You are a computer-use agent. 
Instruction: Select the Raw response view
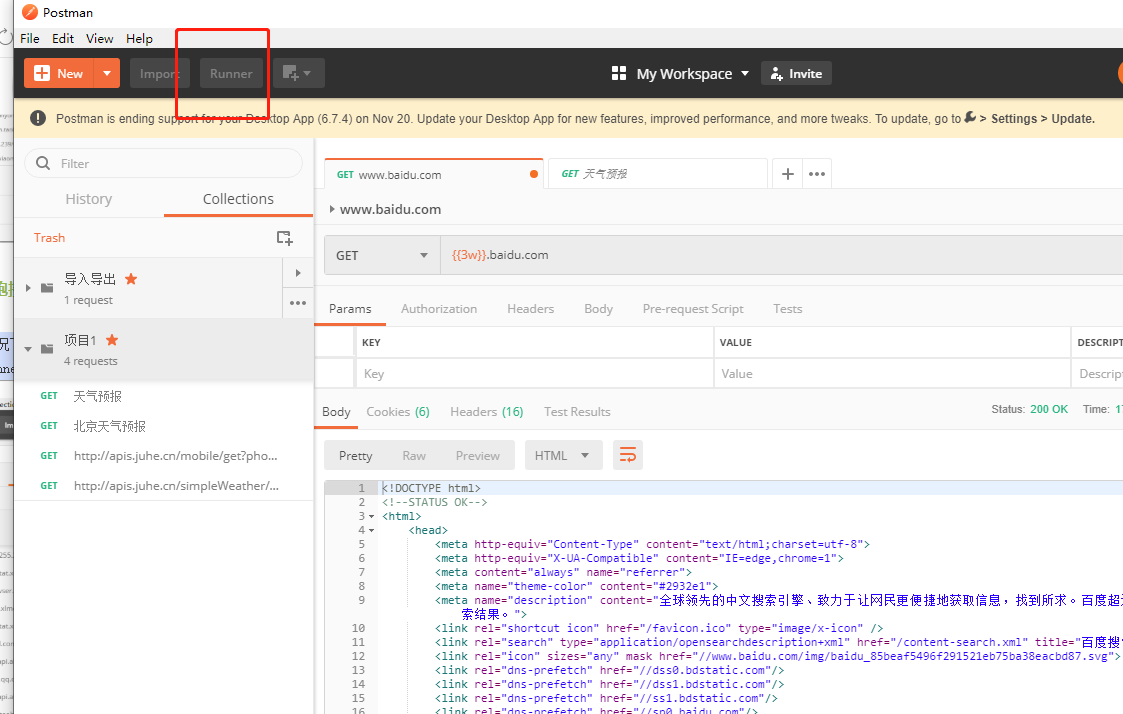tap(414, 455)
